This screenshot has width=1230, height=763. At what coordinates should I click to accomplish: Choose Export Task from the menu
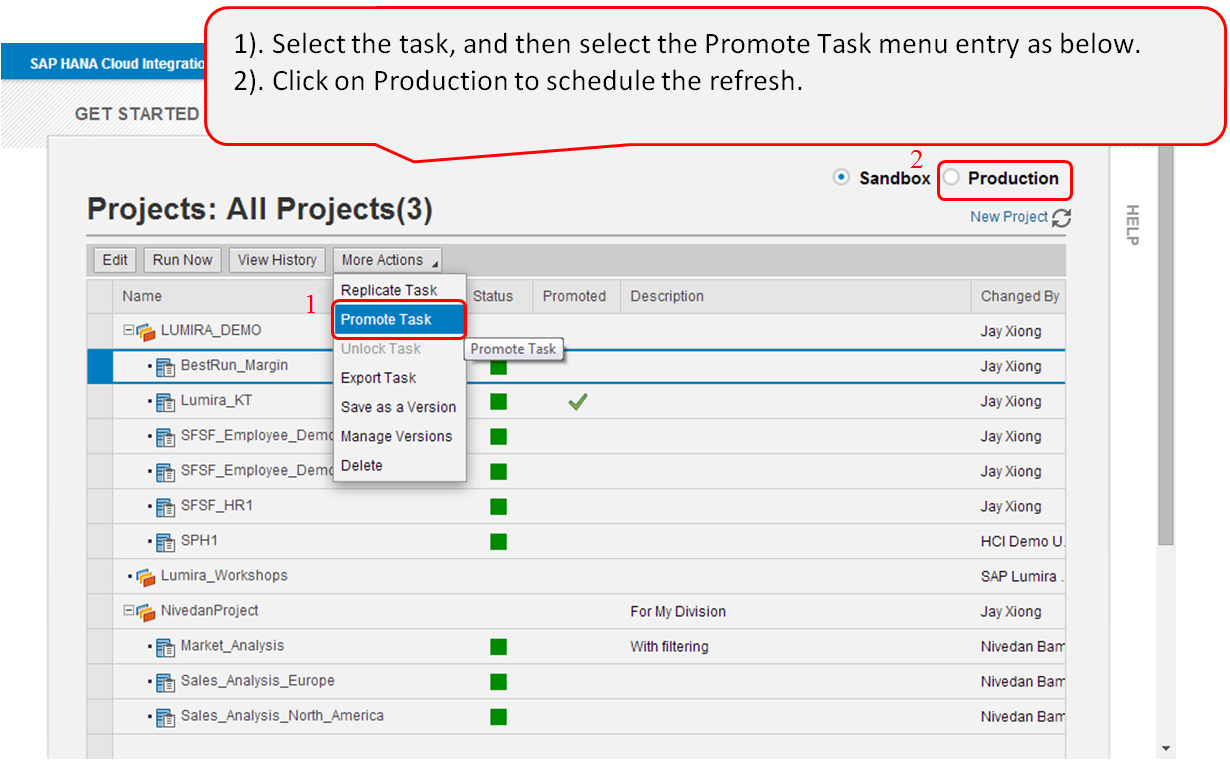tap(378, 378)
